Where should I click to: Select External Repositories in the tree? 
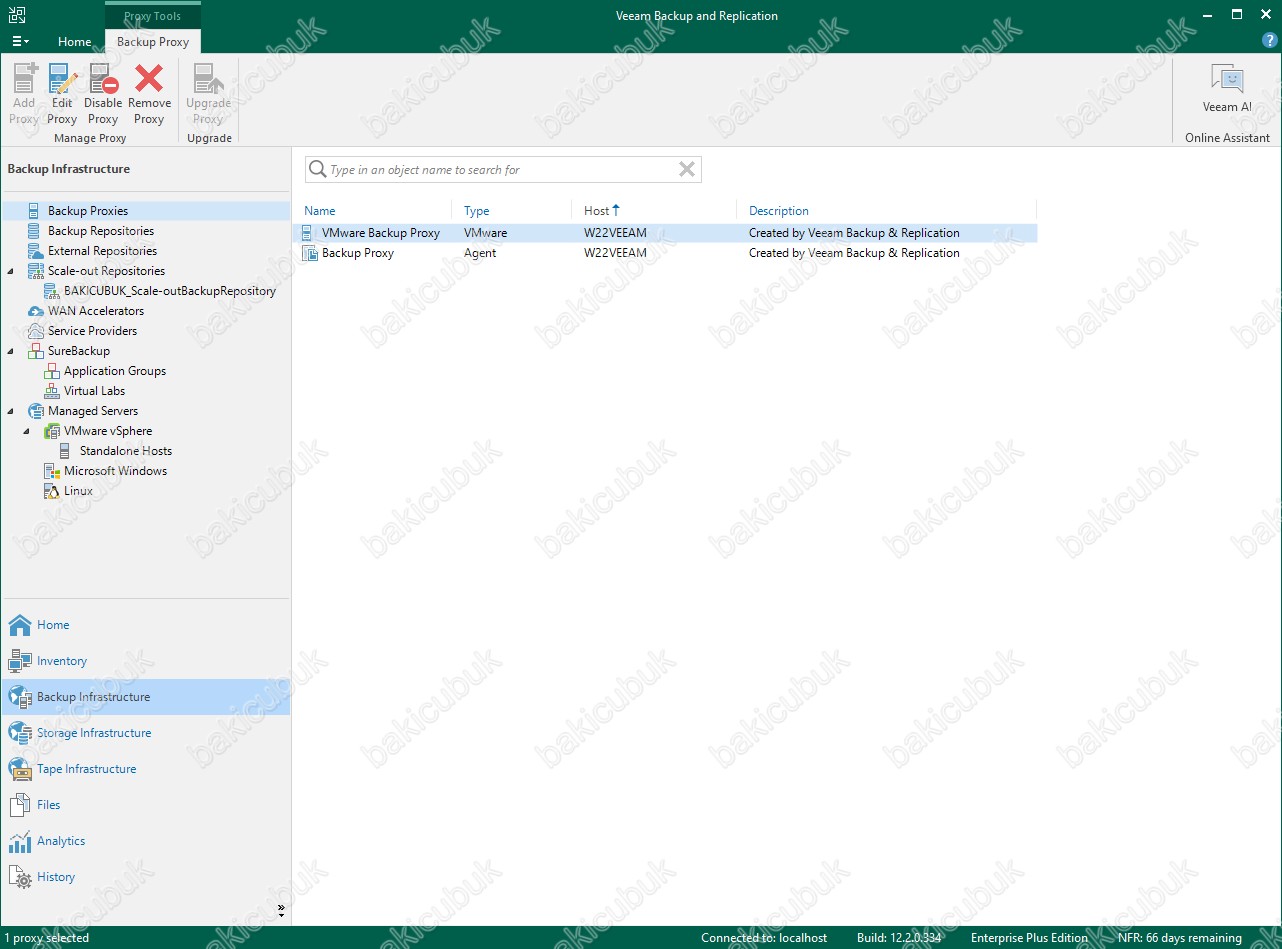pyautogui.click(x=102, y=251)
